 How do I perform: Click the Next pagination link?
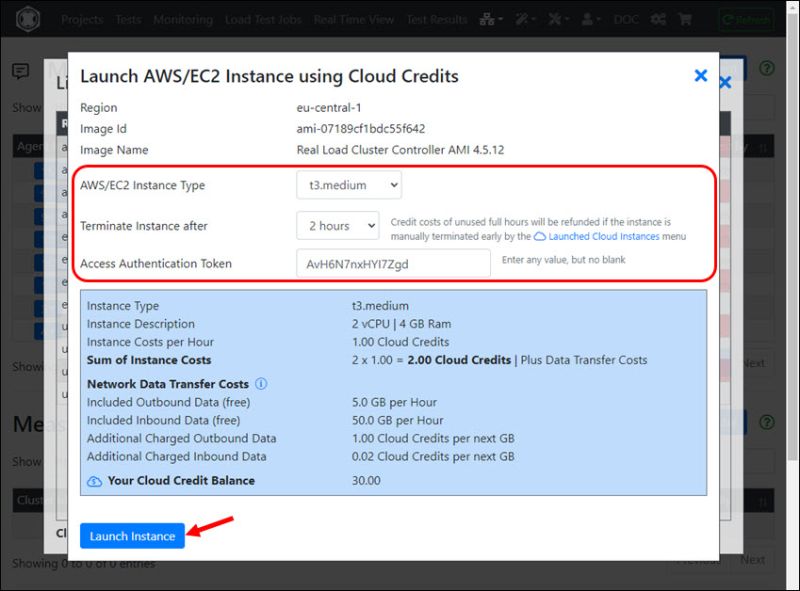(x=752, y=559)
